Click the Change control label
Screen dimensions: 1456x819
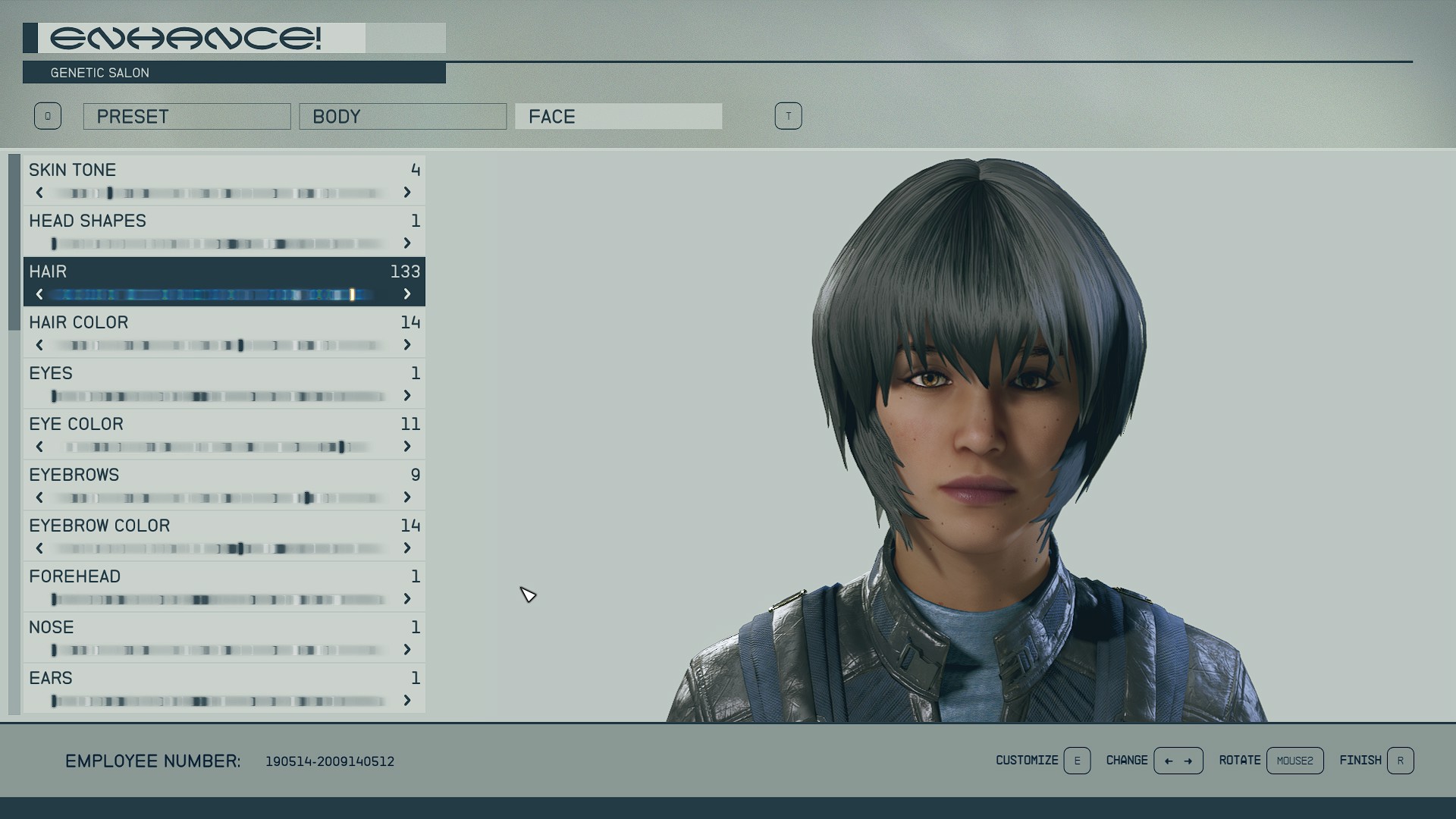(1127, 761)
